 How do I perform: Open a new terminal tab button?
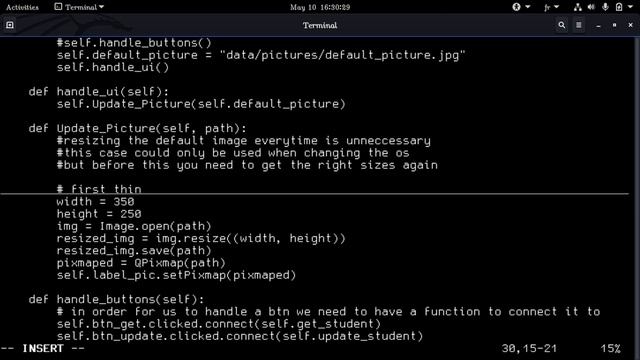click(10, 25)
